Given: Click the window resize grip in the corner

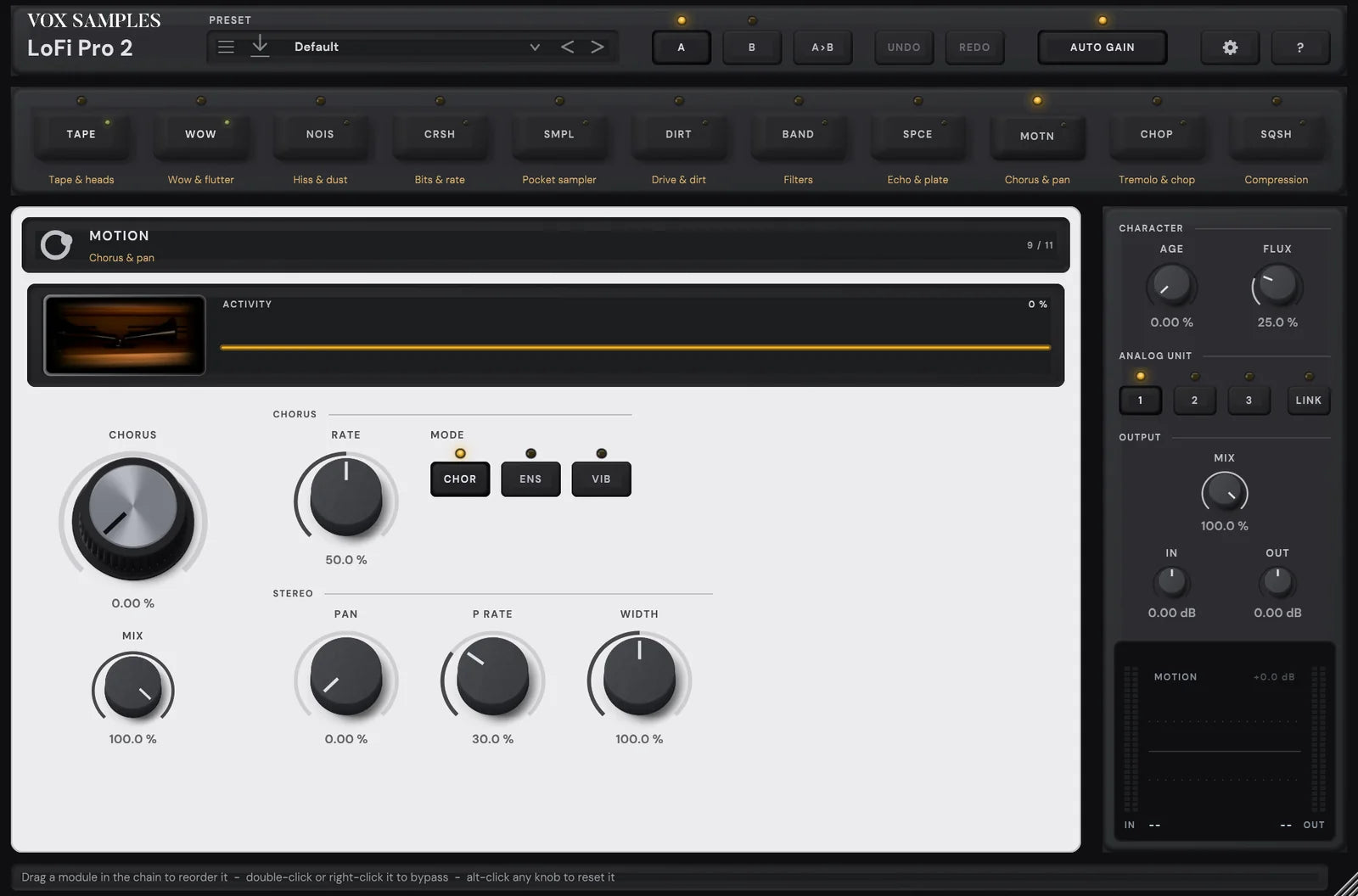Looking at the screenshot, I should pos(1345,884).
